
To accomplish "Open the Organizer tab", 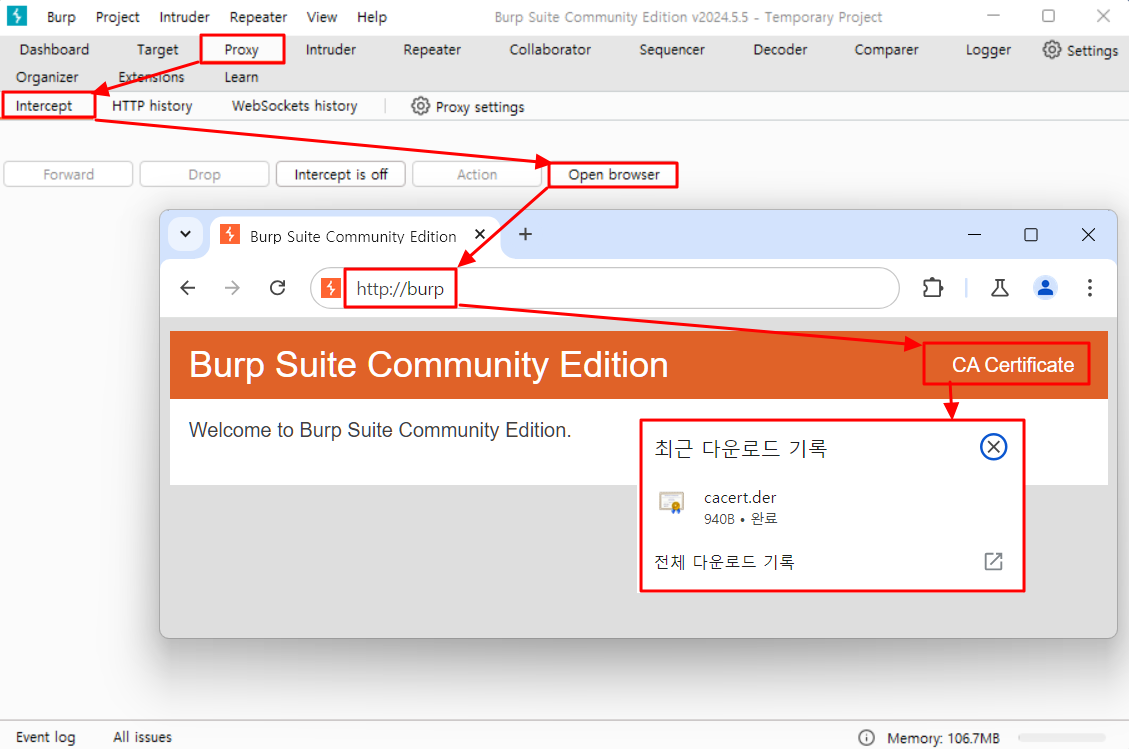I will 47,77.
